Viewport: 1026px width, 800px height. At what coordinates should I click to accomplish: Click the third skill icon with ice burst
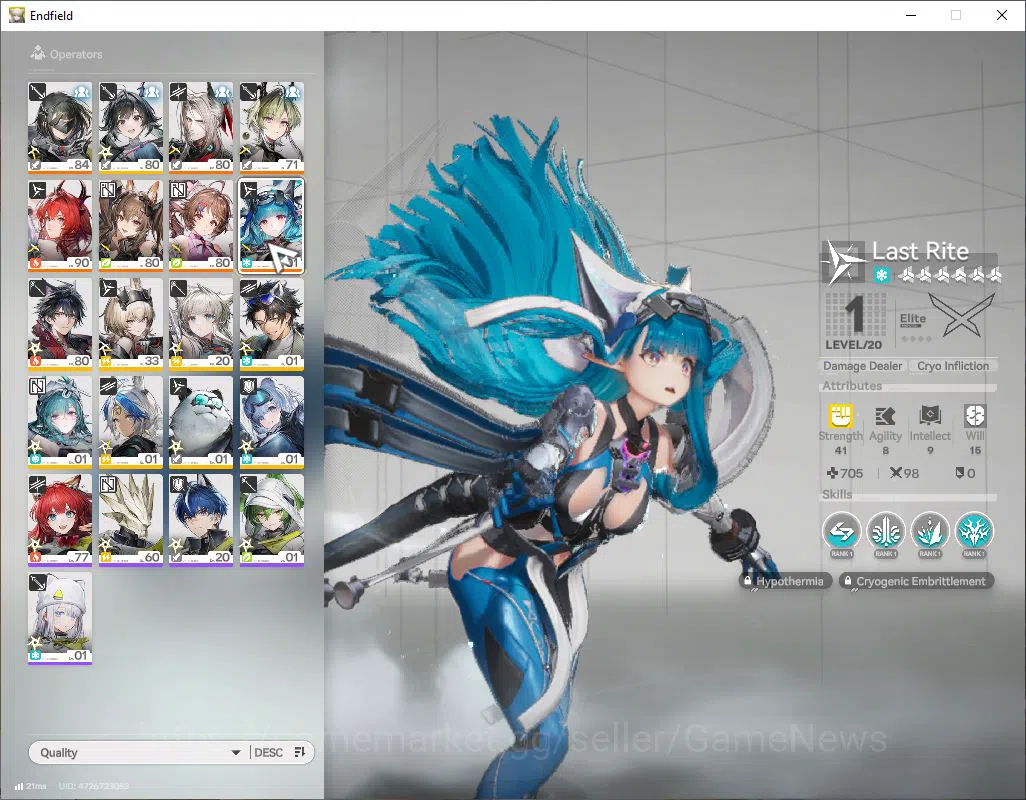930,532
